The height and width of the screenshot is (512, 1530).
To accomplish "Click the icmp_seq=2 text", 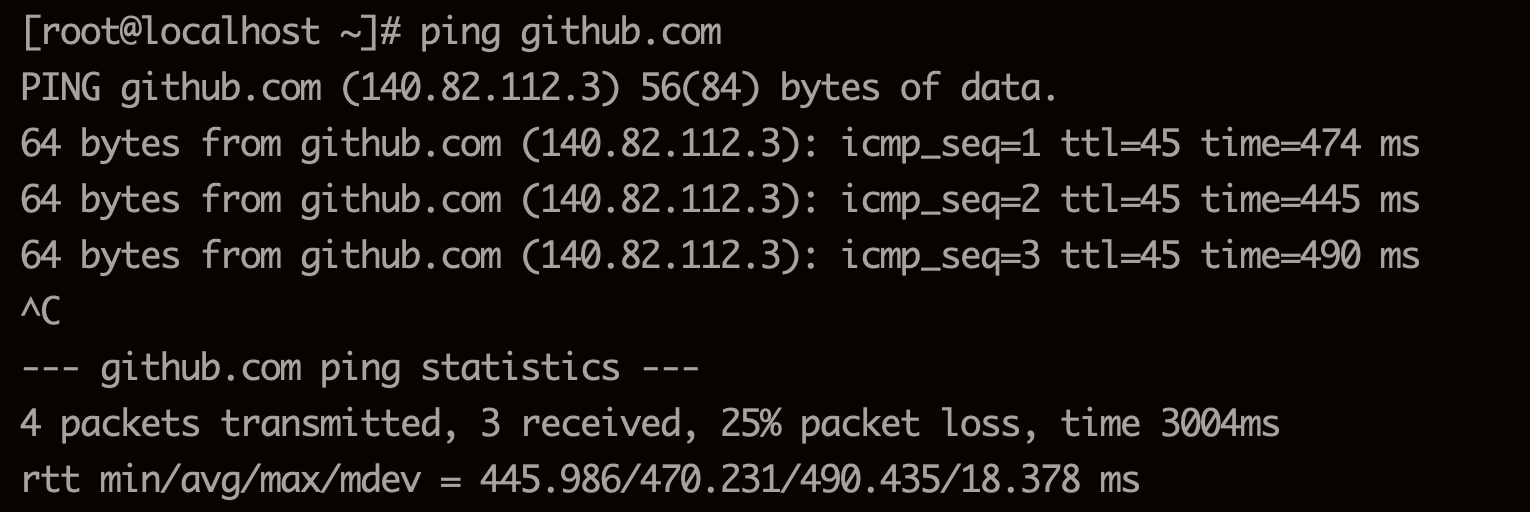I will 940,200.
